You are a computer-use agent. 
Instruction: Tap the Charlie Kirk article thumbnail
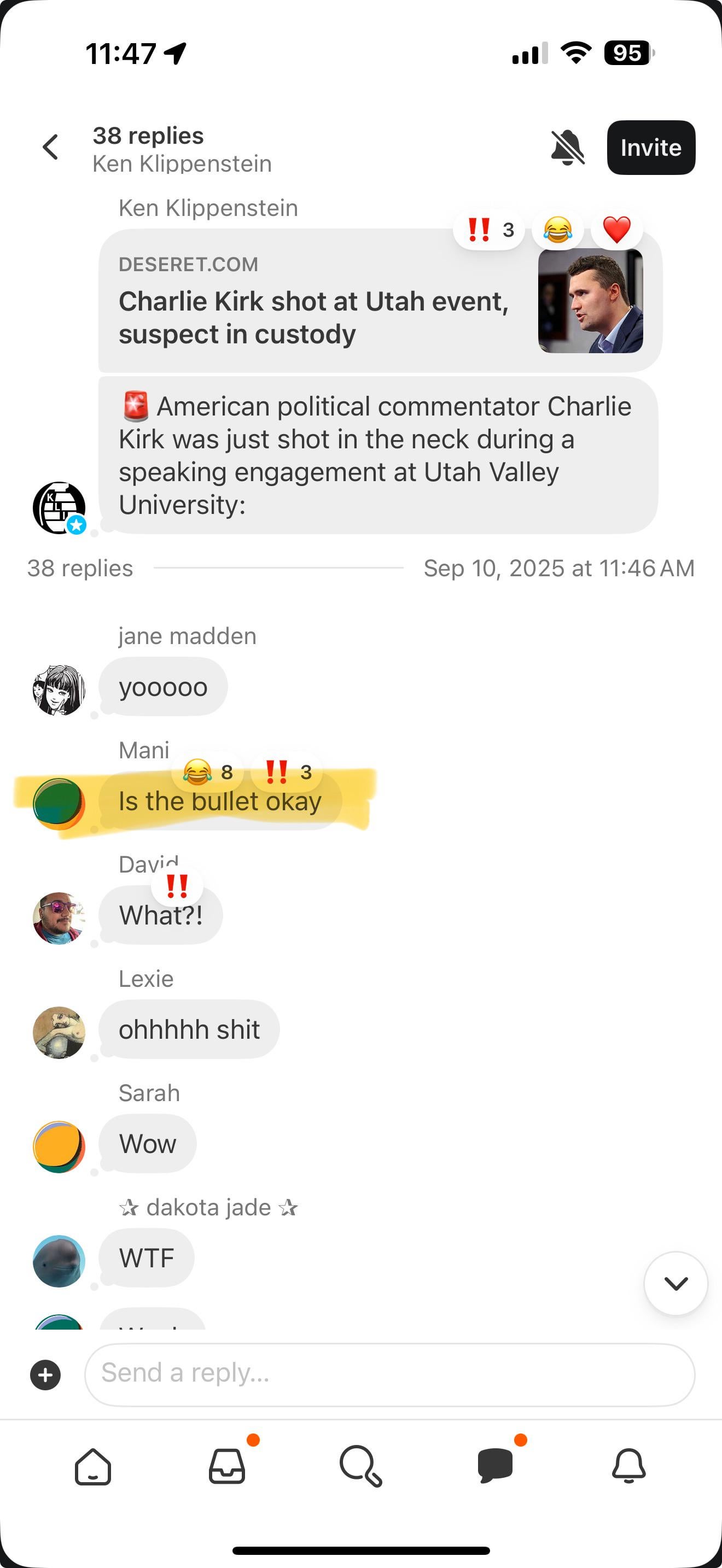click(x=590, y=301)
